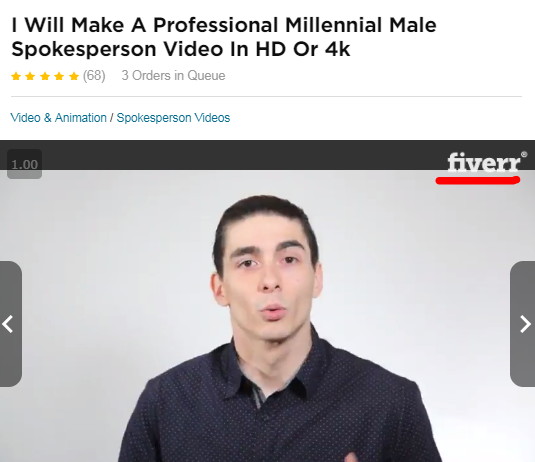Viewport: 535px width, 462px height.
Task: Select the fifth rating star
Action: pos(74,76)
